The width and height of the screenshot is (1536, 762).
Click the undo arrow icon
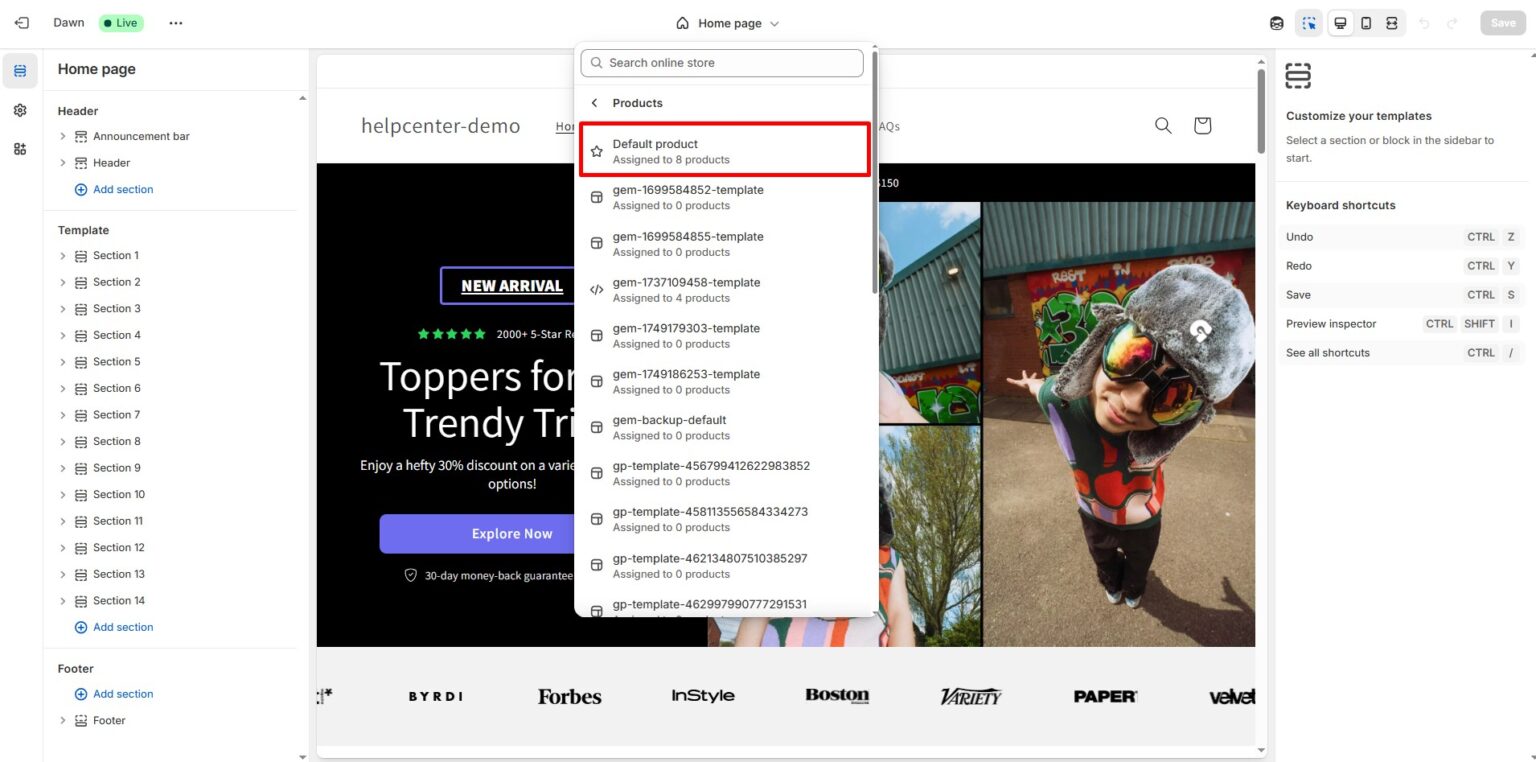tap(1424, 23)
